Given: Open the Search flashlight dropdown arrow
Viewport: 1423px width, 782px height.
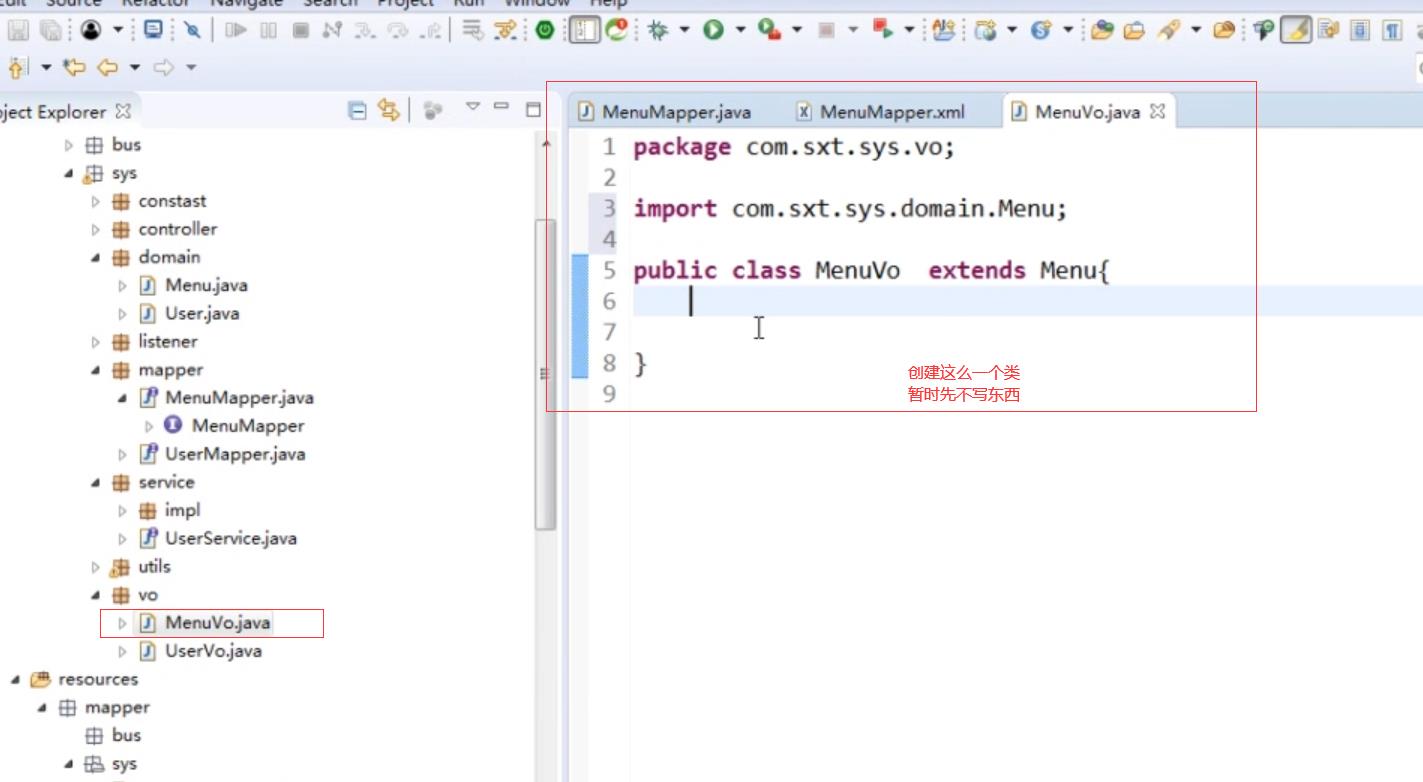Looking at the screenshot, I should point(1194,31).
